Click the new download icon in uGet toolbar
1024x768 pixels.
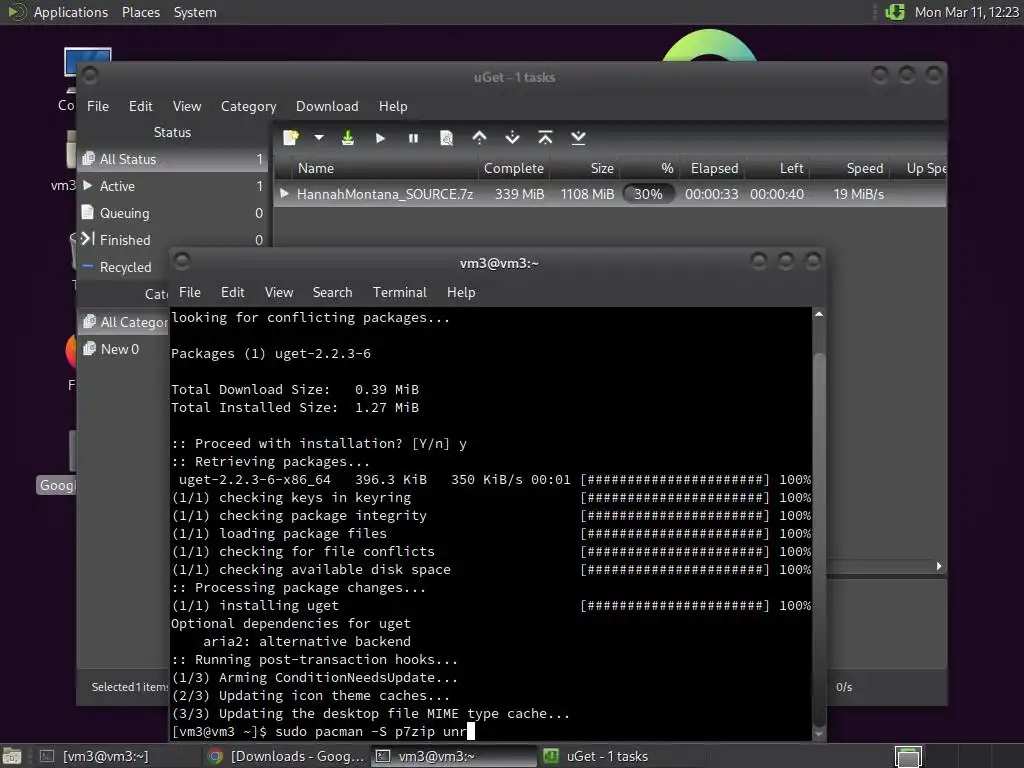[291, 138]
